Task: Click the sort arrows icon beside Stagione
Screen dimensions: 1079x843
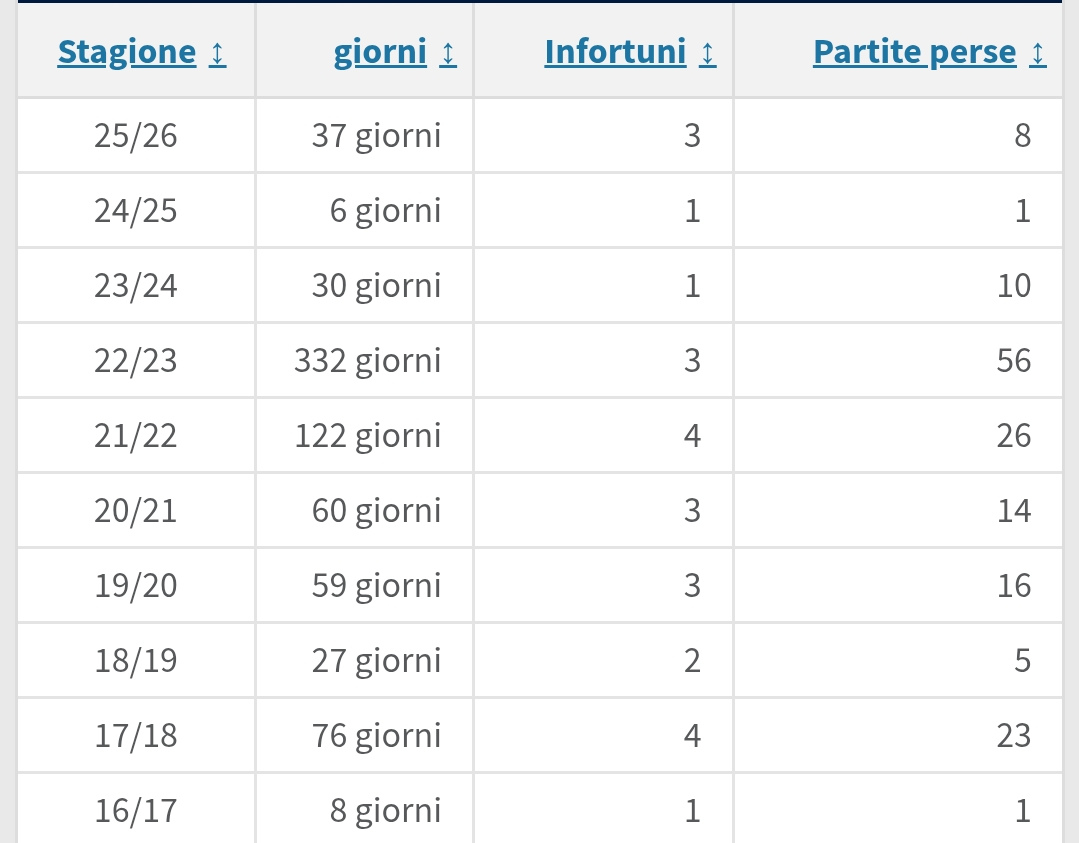Action: coord(218,53)
